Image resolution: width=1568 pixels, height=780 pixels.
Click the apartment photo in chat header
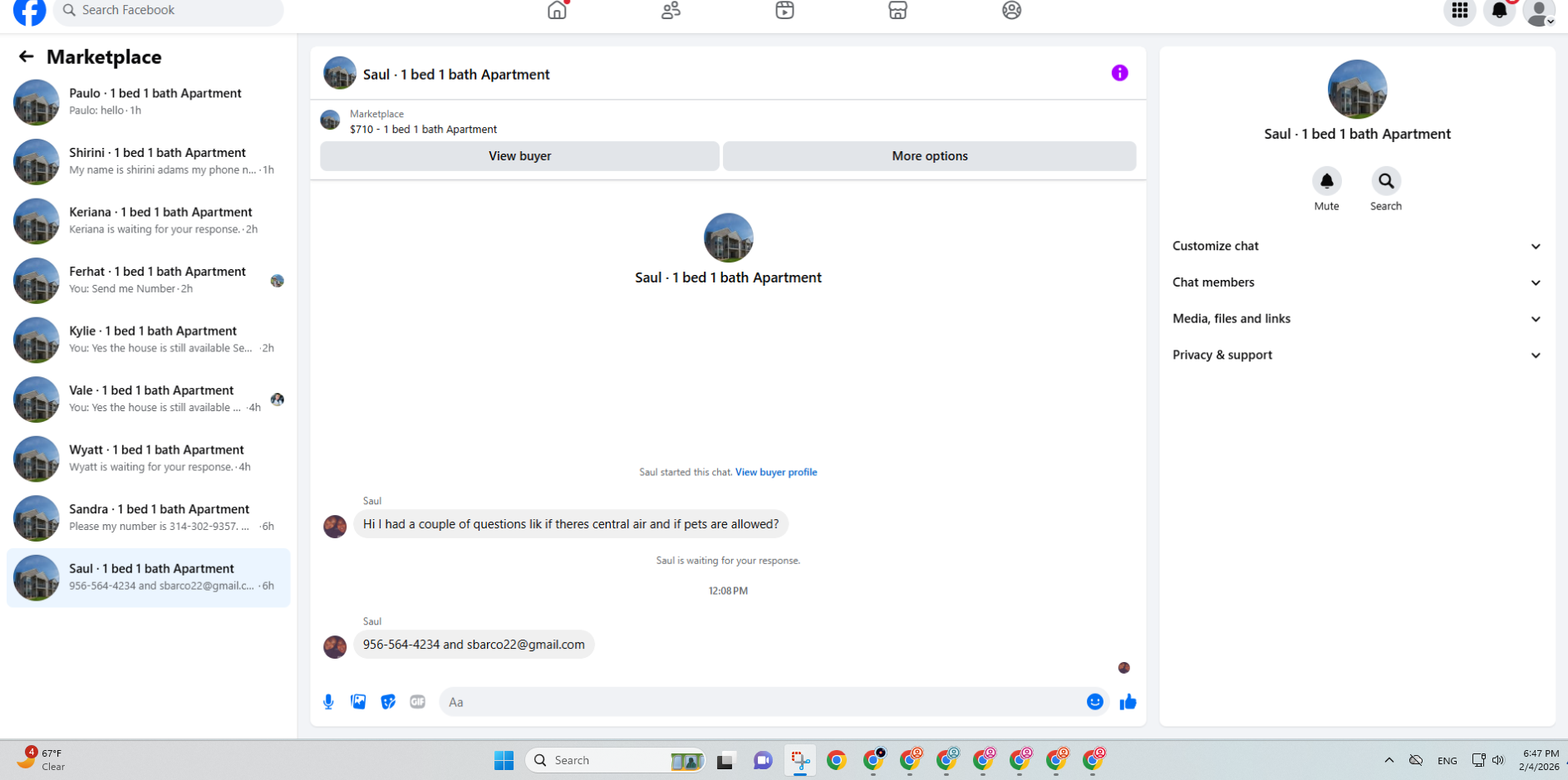pyautogui.click(x=340, y=73)
